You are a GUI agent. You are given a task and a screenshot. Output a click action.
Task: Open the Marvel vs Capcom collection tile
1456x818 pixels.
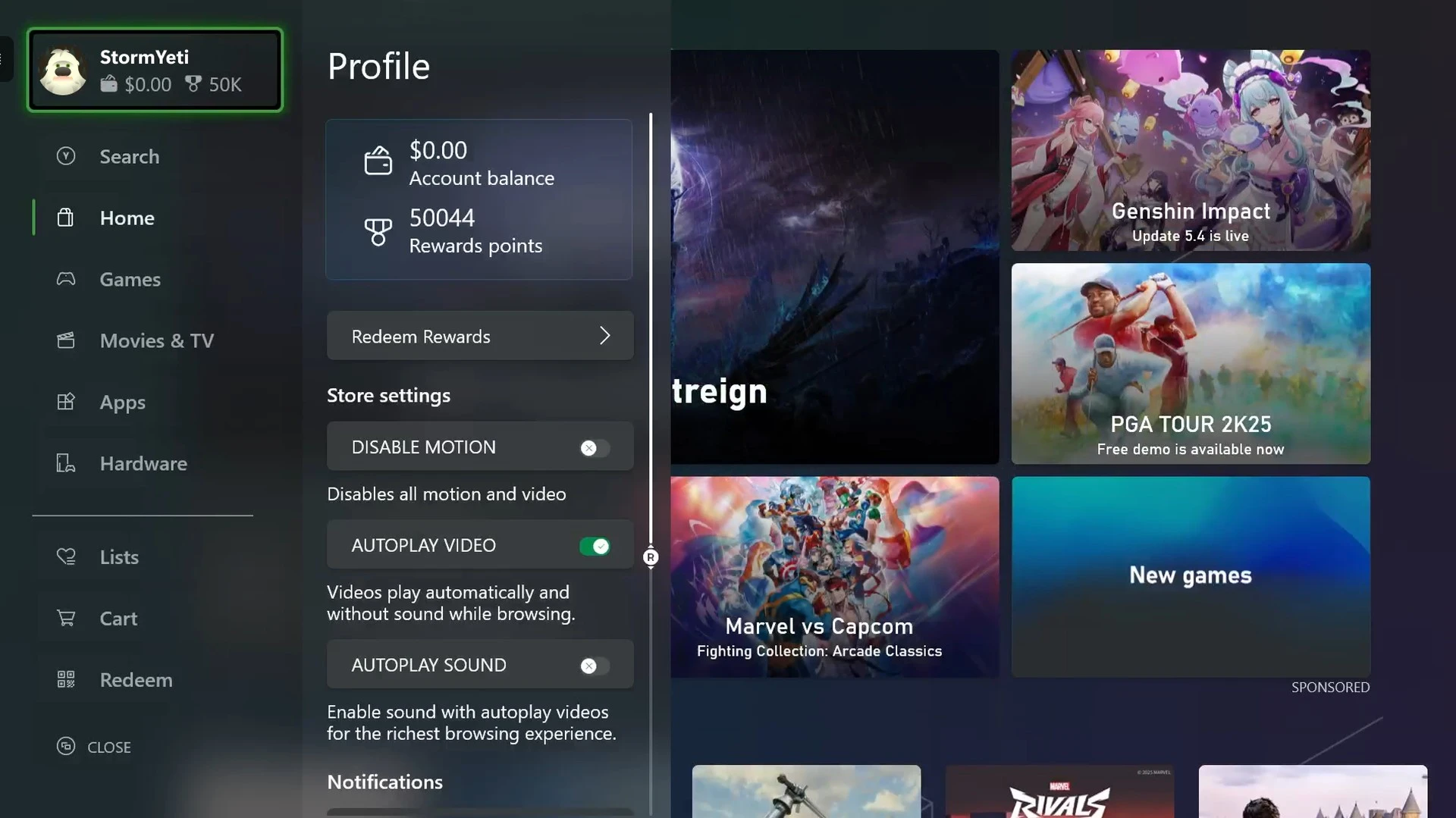(834, 576)
